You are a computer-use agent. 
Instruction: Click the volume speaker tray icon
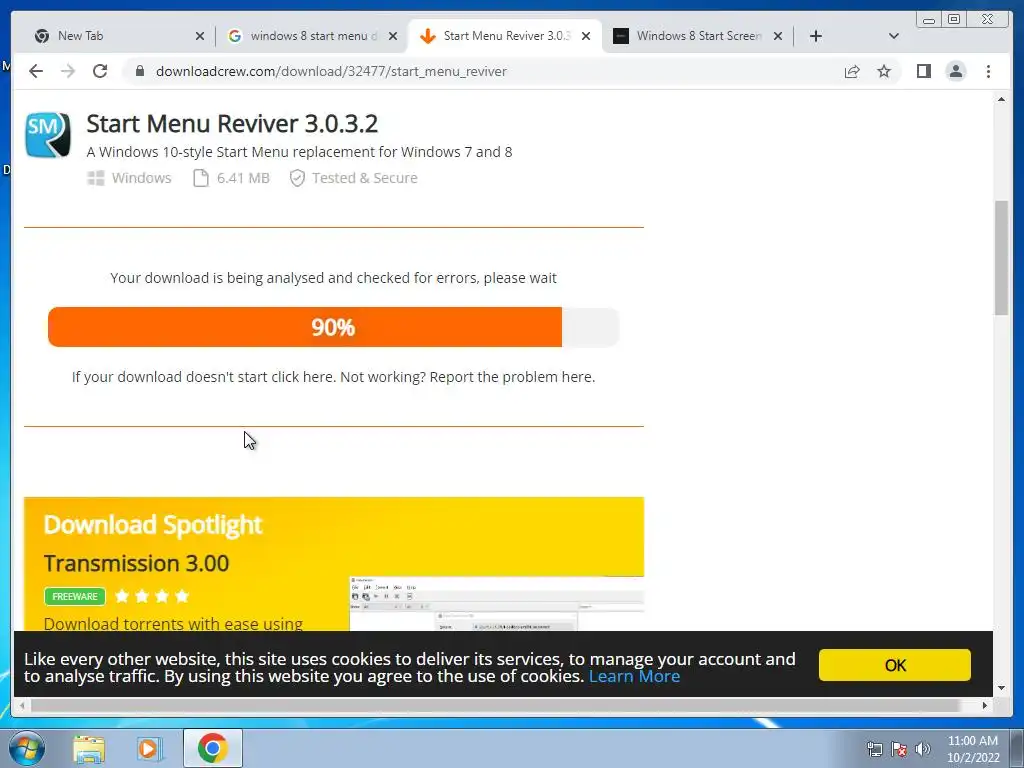tap(923, 749)
